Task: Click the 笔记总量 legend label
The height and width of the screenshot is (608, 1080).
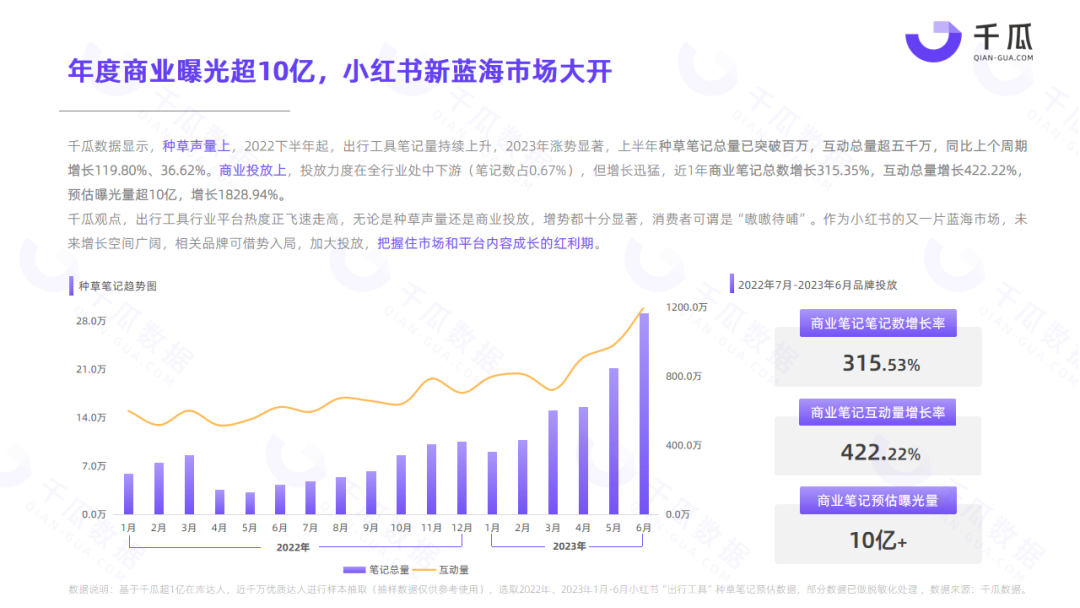Action: [x=389, y=569]
